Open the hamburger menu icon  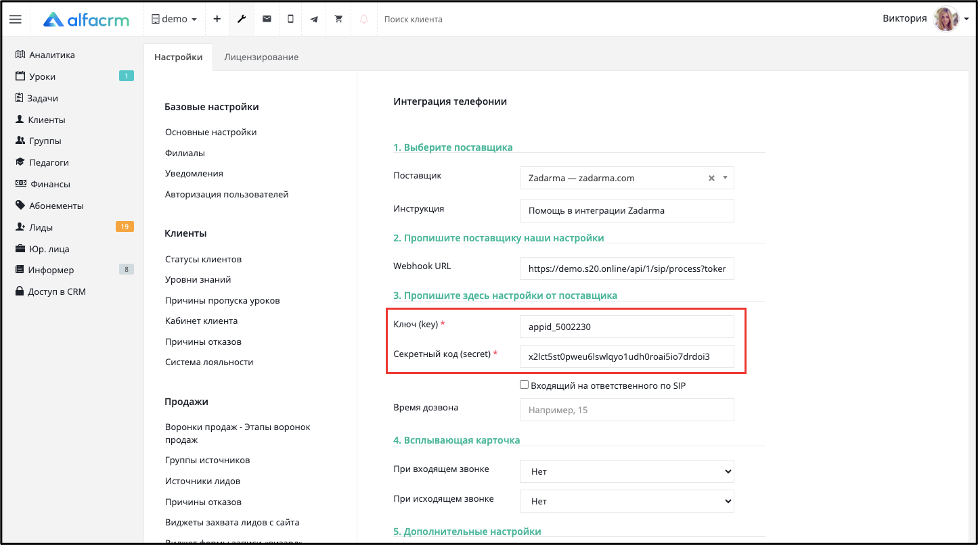(16, 19)
